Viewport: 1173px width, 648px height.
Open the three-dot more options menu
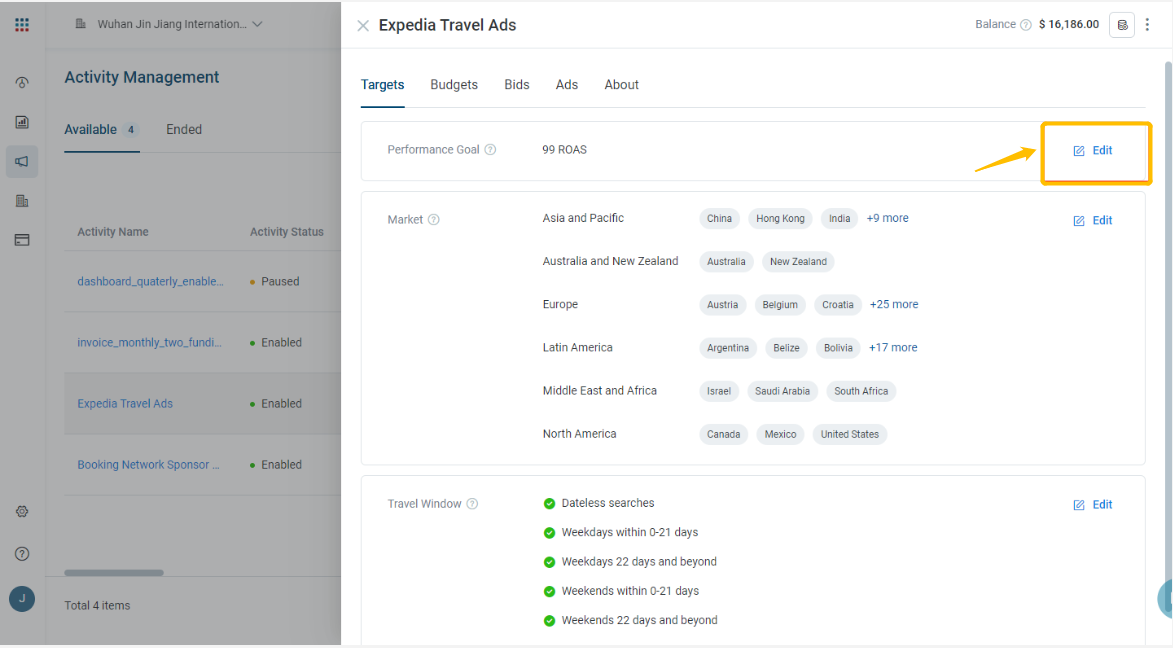click(x=1148, y=25)
